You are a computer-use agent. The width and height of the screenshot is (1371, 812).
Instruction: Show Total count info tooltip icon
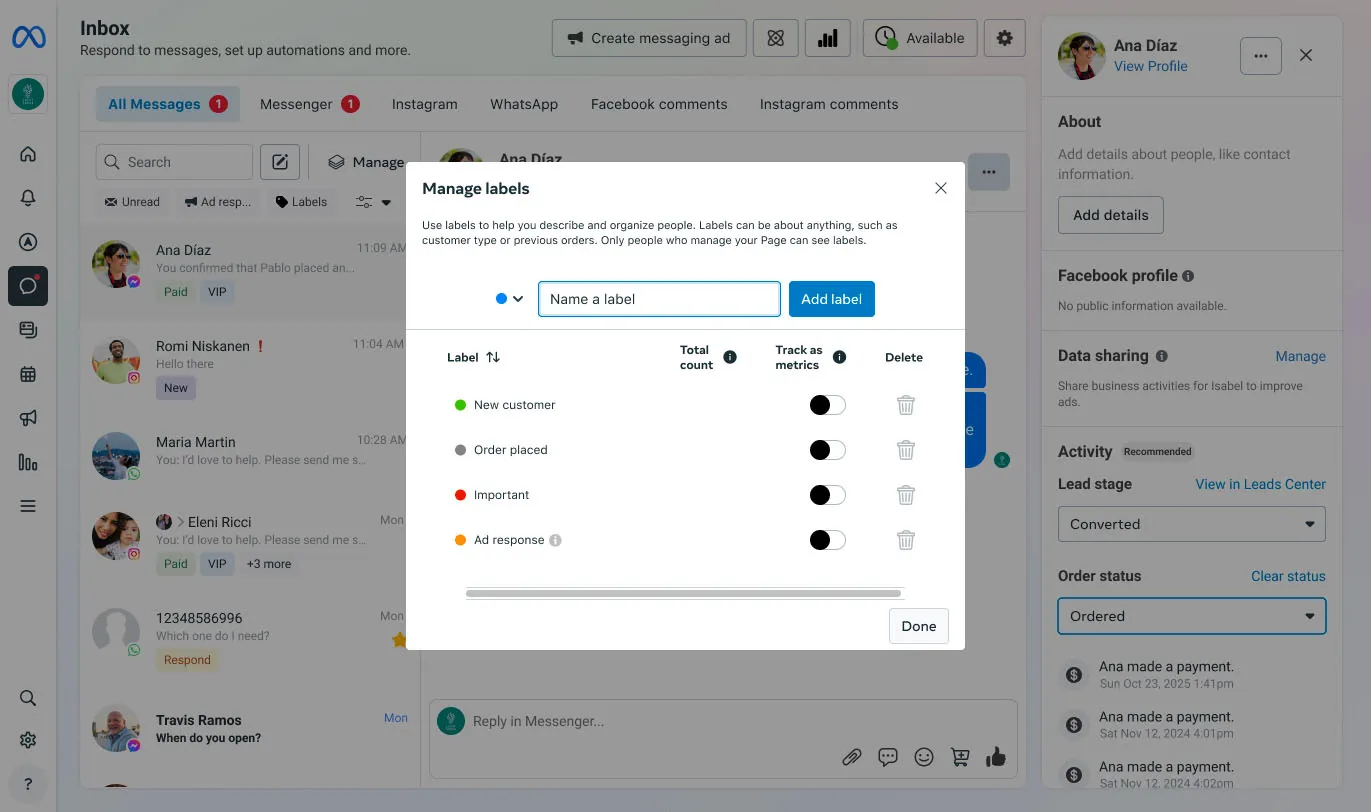pyautogui.click(x=730, y=357)
